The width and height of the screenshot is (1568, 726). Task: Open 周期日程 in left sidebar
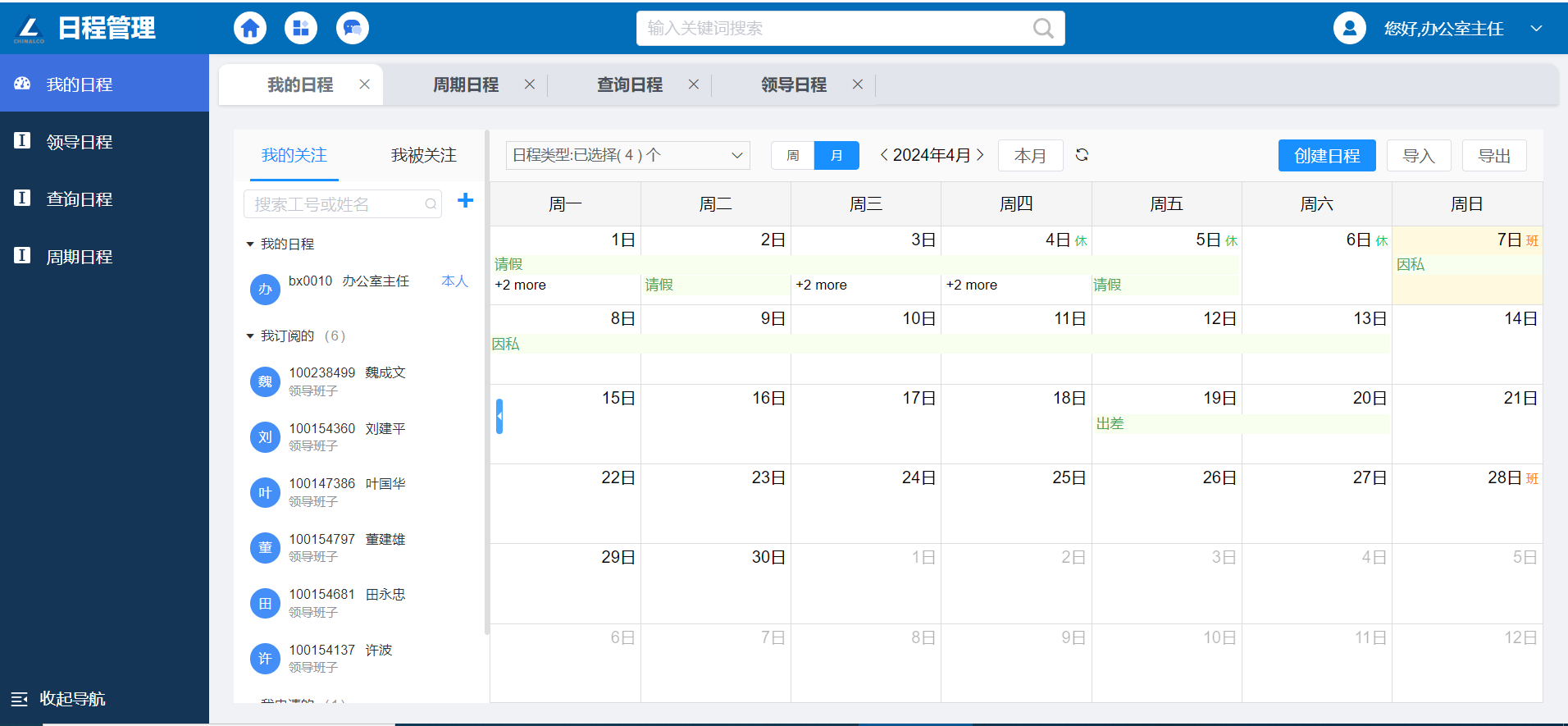pos(104,256)
